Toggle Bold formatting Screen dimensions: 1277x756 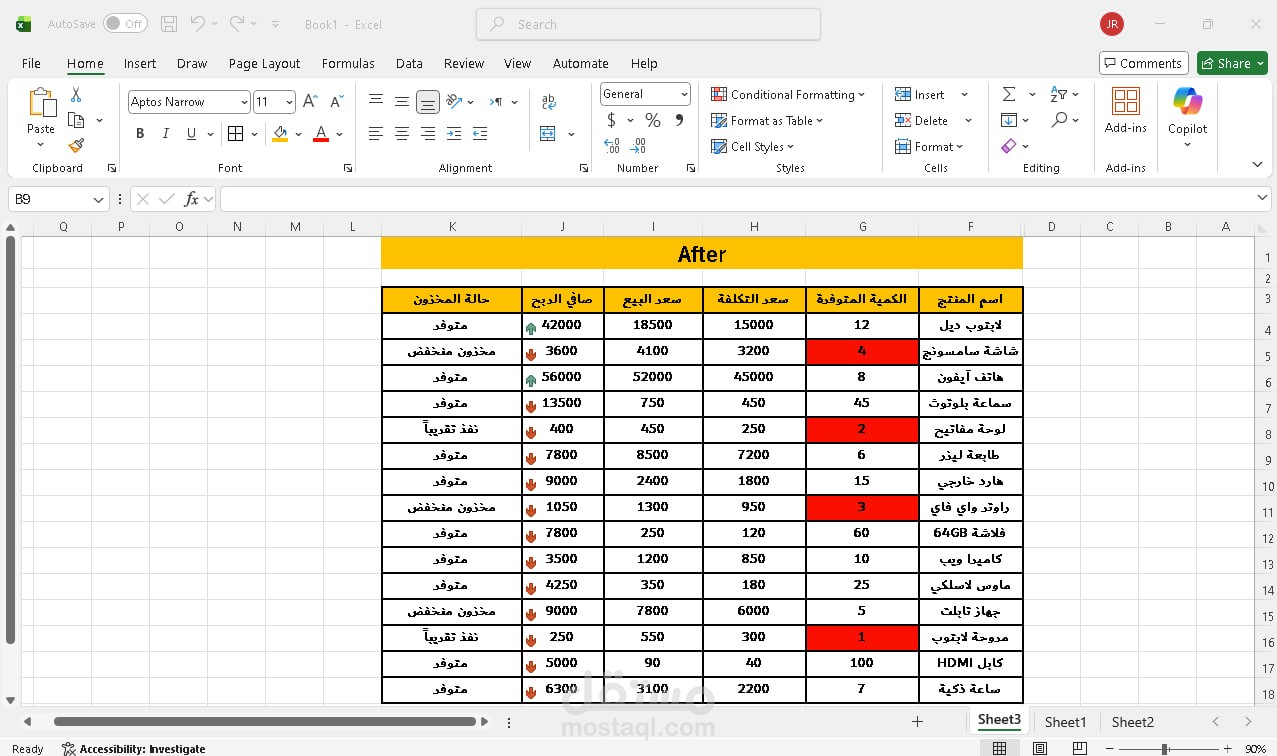click(140, 134)
